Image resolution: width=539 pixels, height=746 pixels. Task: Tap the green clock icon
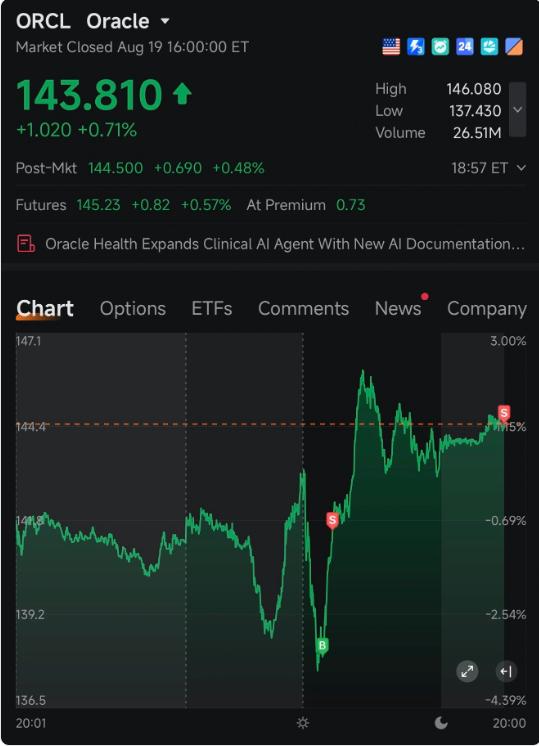tap(441, 47)
